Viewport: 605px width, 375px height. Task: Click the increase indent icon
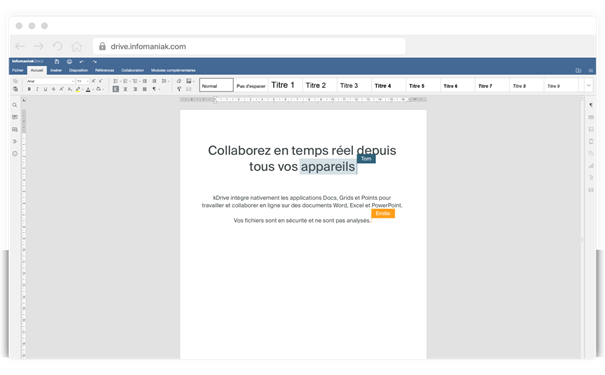point(154,81)
